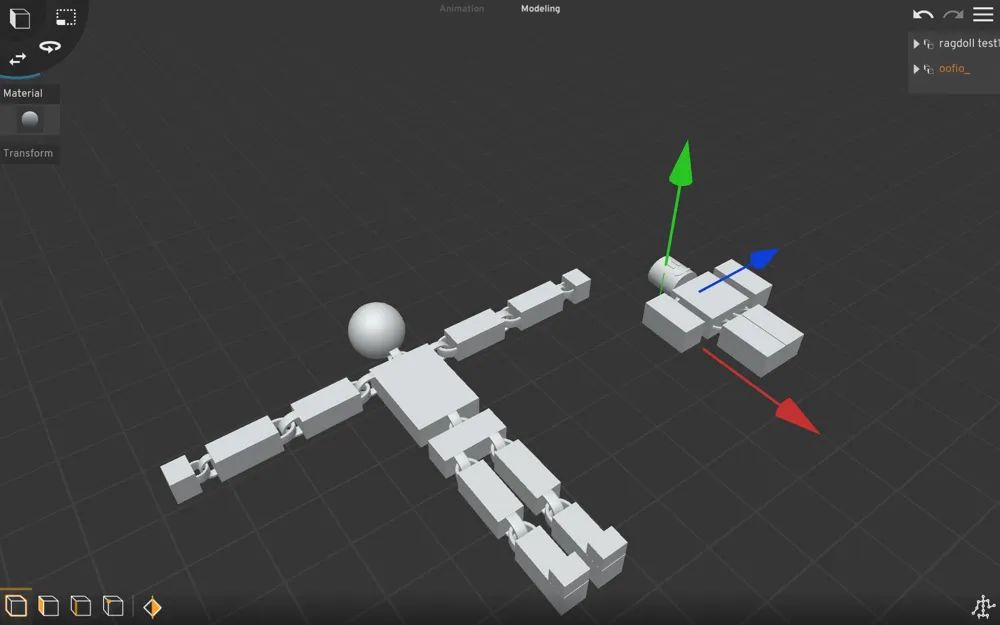Open the add cube primitive tool

coord(20,18)
